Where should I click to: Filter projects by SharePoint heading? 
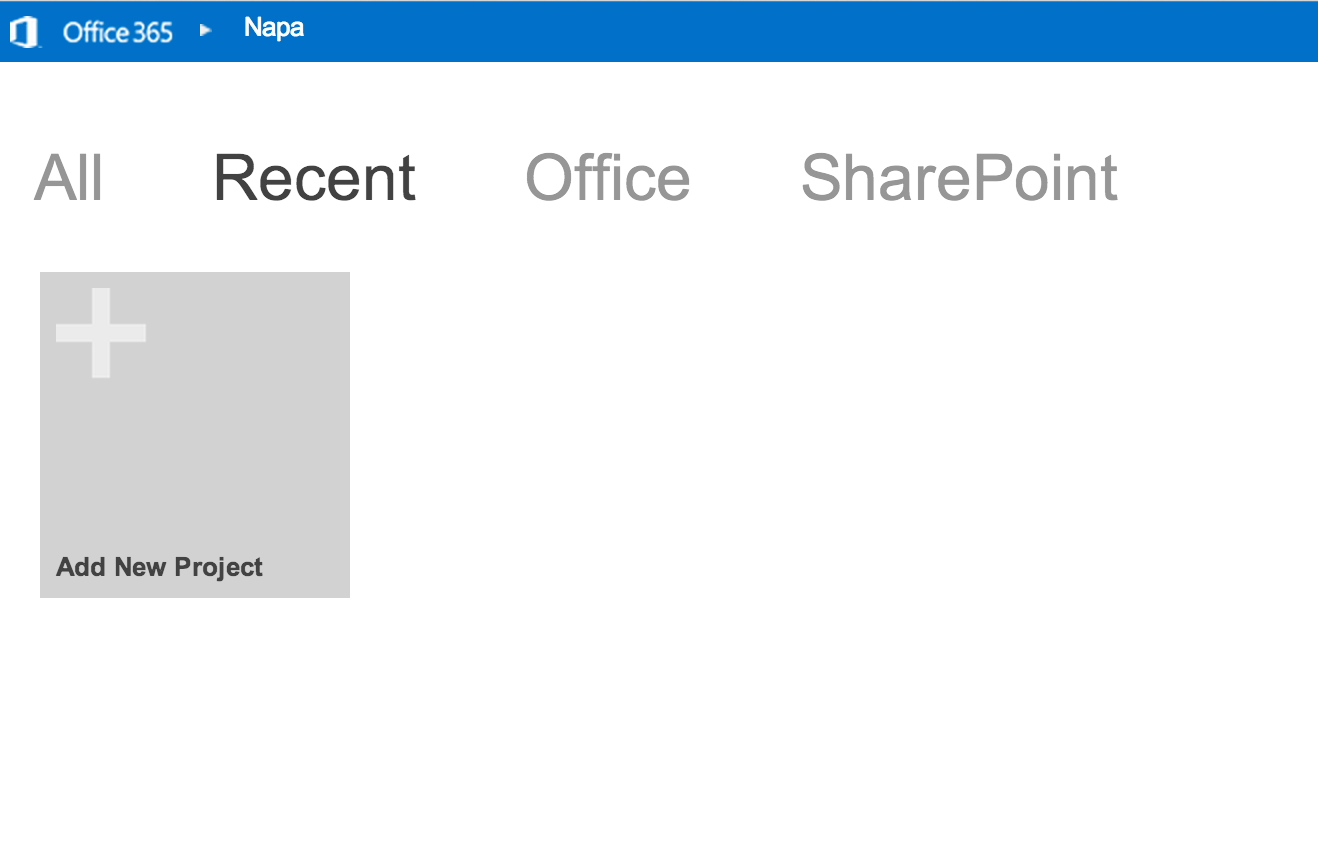(x=959, y=178)
